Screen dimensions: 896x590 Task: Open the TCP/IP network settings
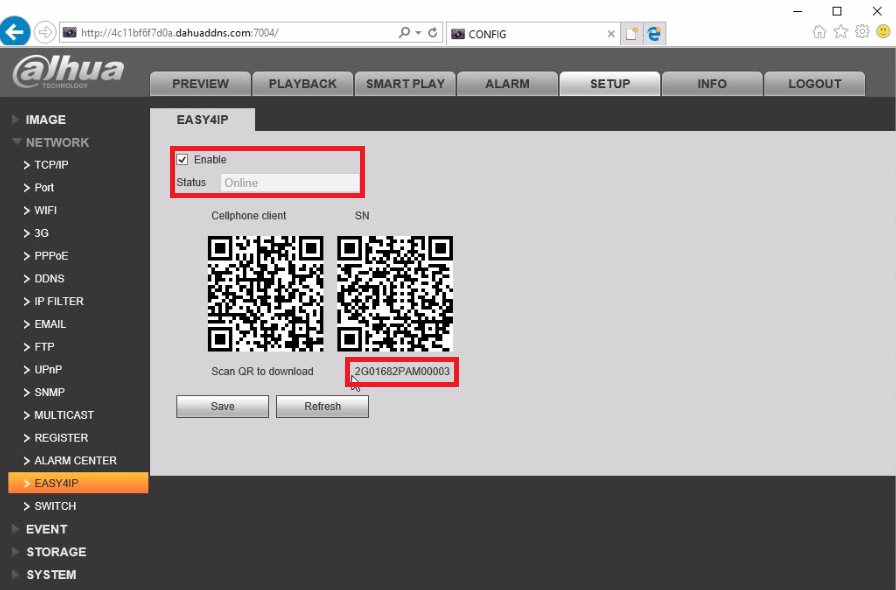51,165
